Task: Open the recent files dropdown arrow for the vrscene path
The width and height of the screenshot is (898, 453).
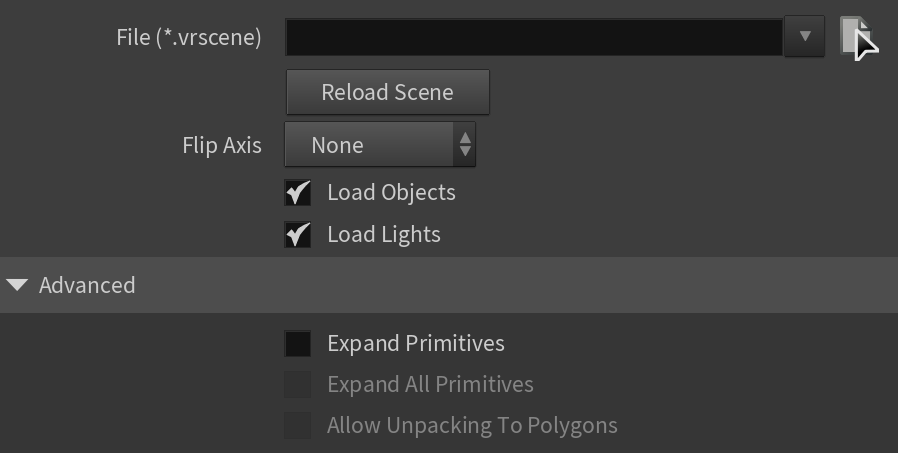Action: click(805, 37)
